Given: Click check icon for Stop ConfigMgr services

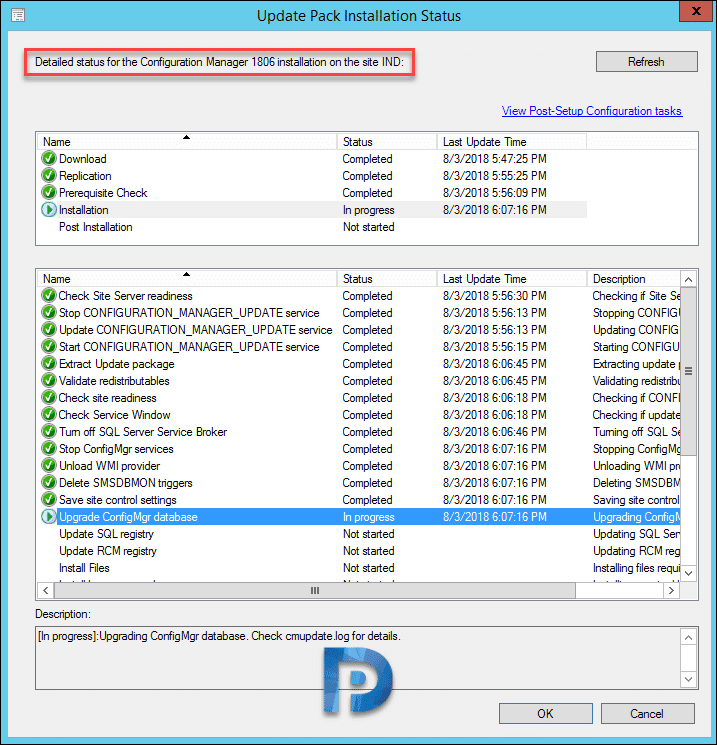Looking at the screenshot, I should (48, 449).
